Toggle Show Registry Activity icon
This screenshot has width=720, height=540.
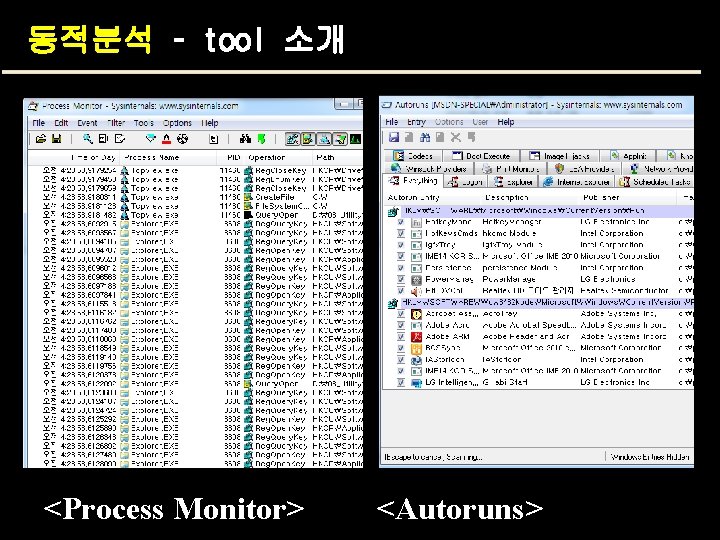coord(292,139)
